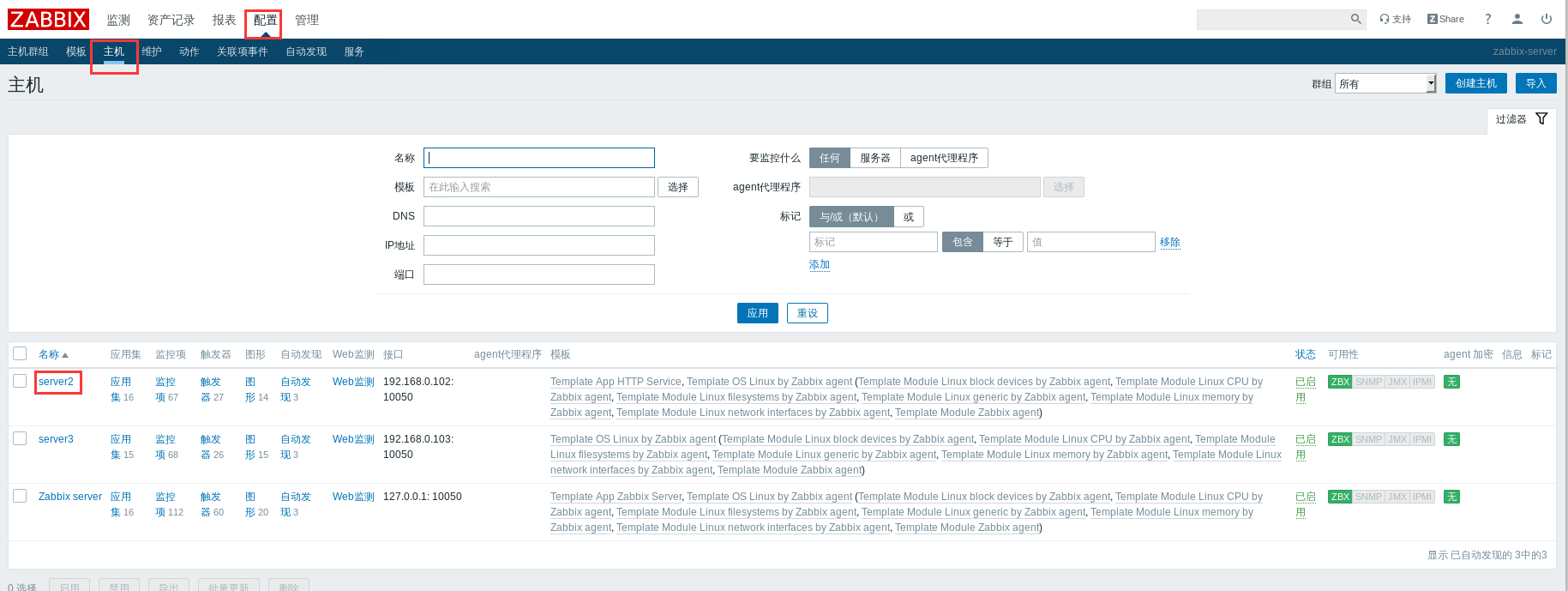Open the 报表 menu

coord(224,20)
